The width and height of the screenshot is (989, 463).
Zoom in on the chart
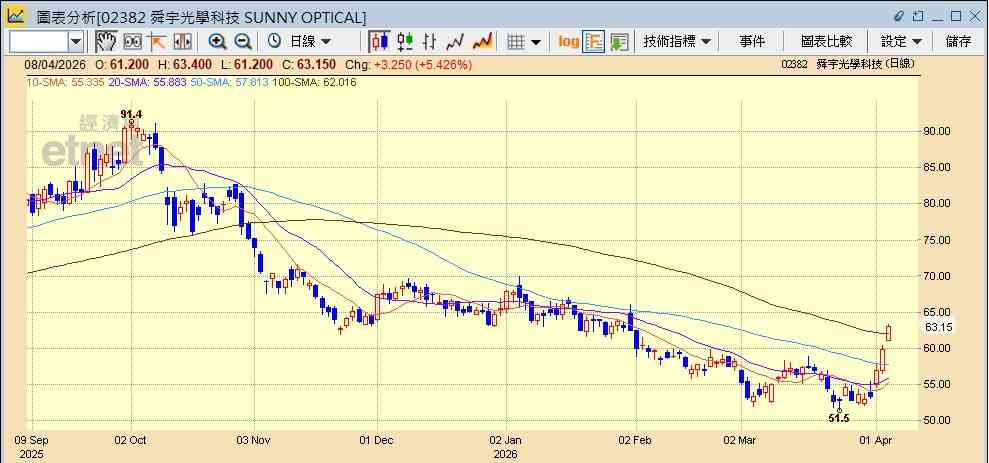(x=218, y=42)
